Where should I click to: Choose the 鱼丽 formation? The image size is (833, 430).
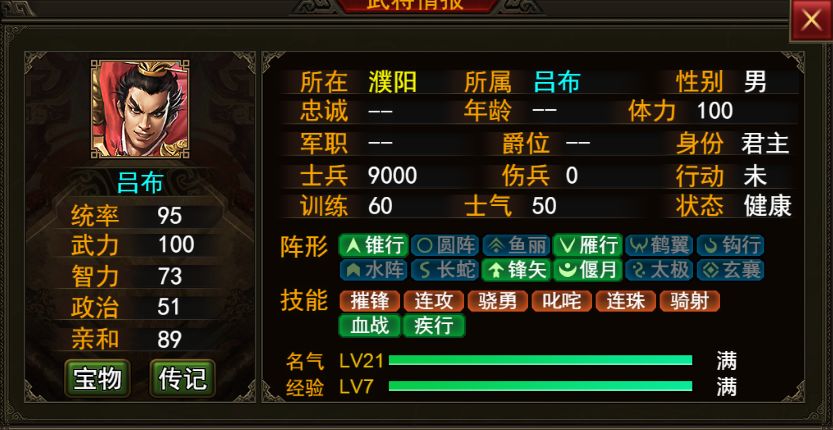point(516,246)
